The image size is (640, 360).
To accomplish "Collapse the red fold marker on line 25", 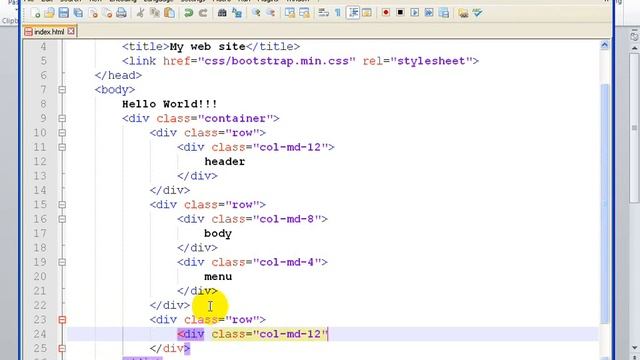I will pos(62,349).
